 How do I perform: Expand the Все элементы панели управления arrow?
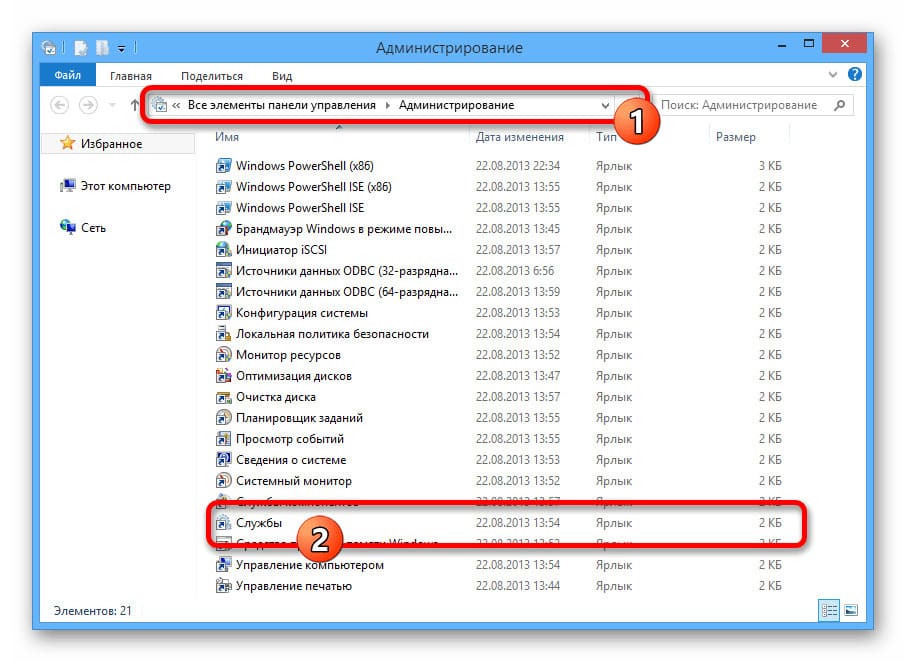point(387,105)
